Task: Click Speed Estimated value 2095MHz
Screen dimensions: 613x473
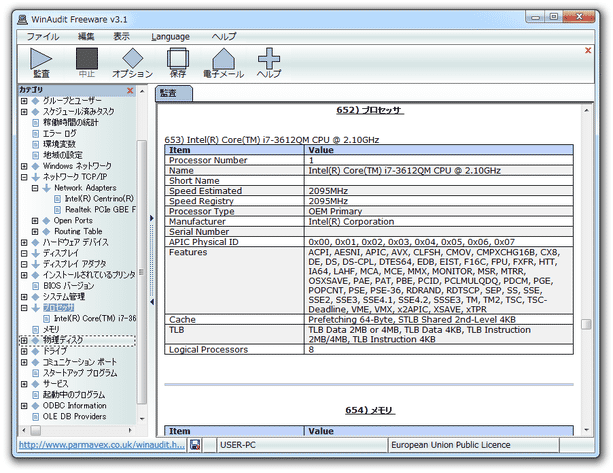Action: pyautogui.click(x=328, y=191)
